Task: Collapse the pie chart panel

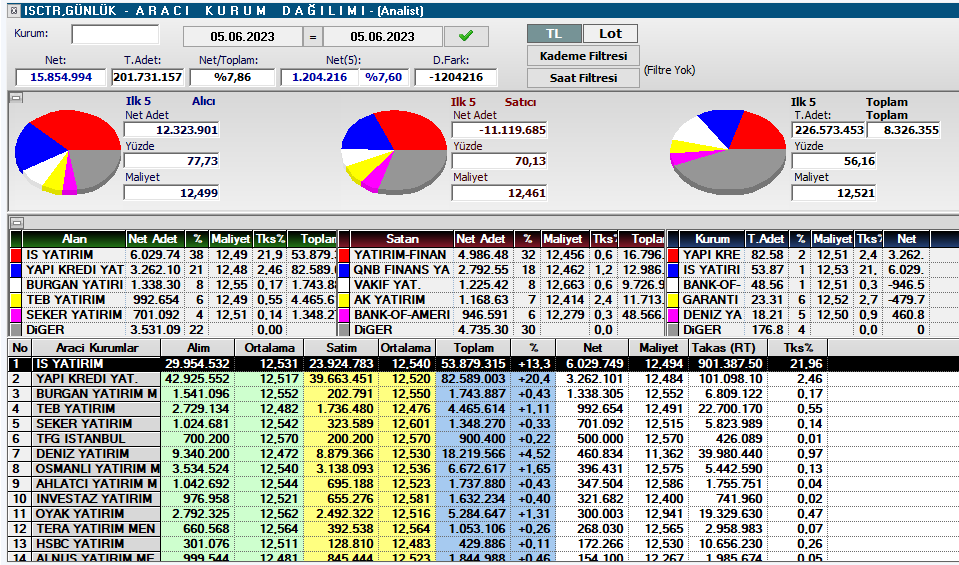Action: (x=17, y=97)
